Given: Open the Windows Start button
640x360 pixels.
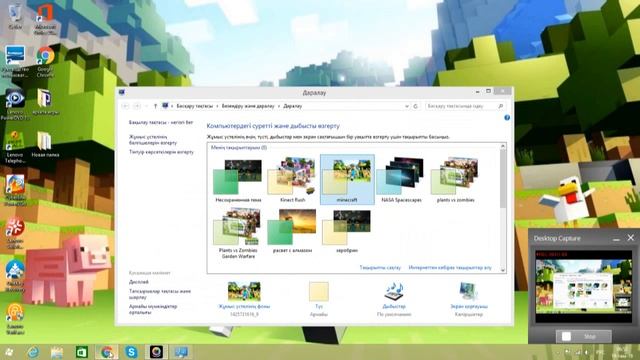Looking at the screenshot, I should tap(9, 352).
